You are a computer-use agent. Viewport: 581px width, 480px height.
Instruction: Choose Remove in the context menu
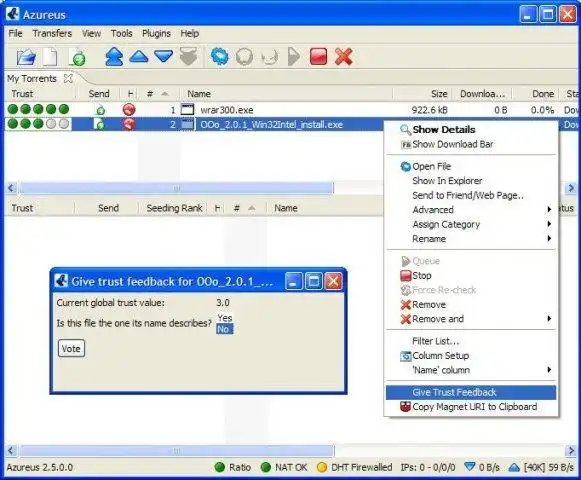(471, 305)
